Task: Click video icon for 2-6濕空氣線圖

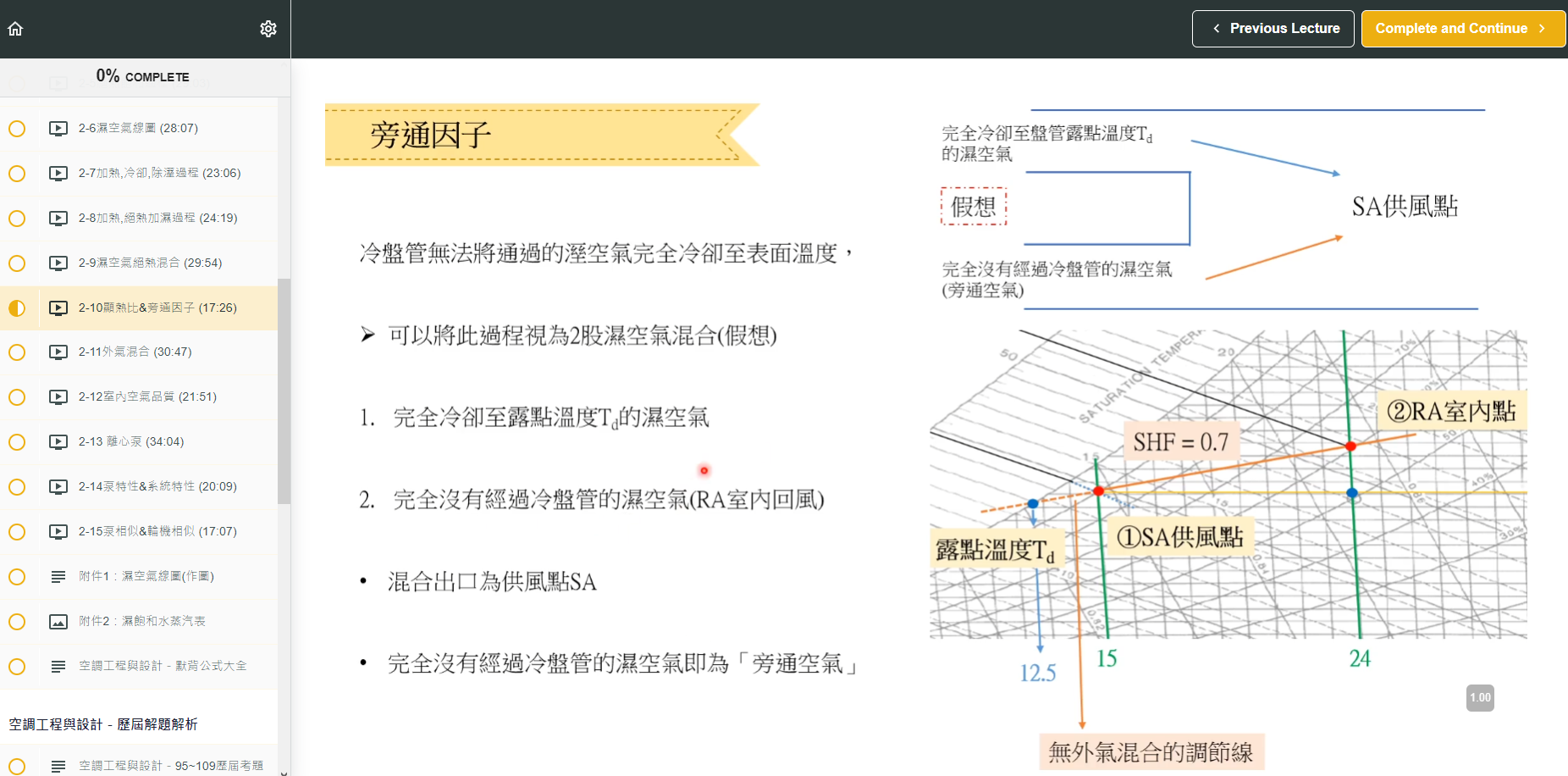Action: coord(58,129)
